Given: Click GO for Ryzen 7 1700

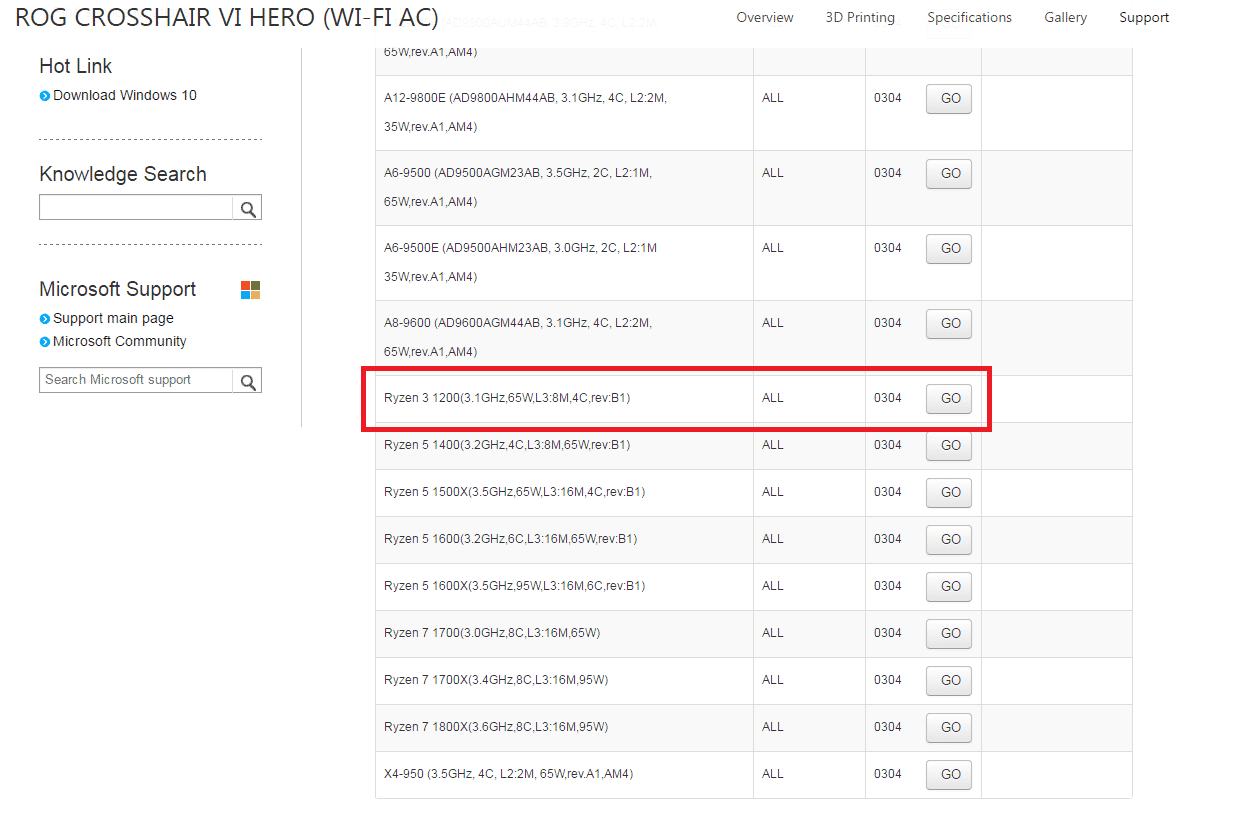Looking at the screenshot, I should pos(949,634).
